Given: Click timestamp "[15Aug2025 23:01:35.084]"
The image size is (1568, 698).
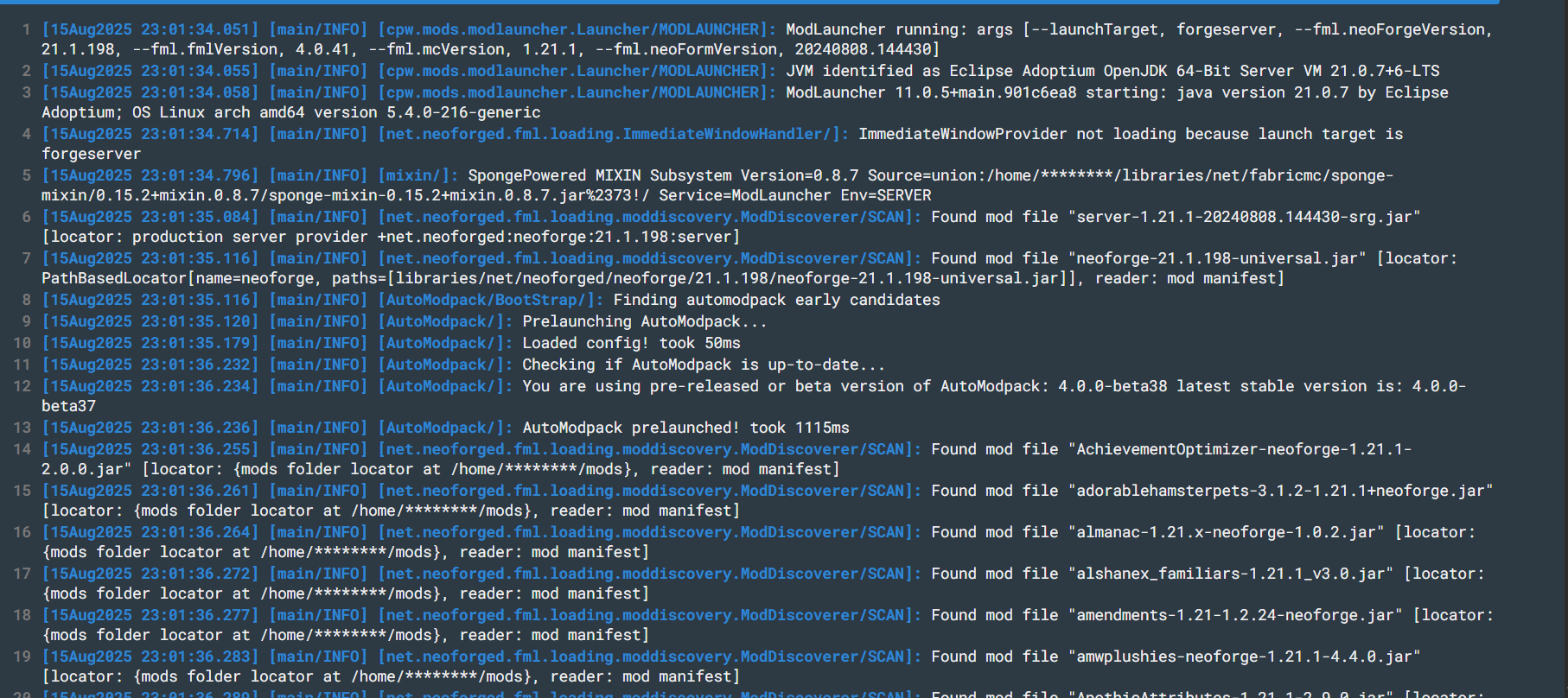Looking at the screenshot, I should (150, 217).
